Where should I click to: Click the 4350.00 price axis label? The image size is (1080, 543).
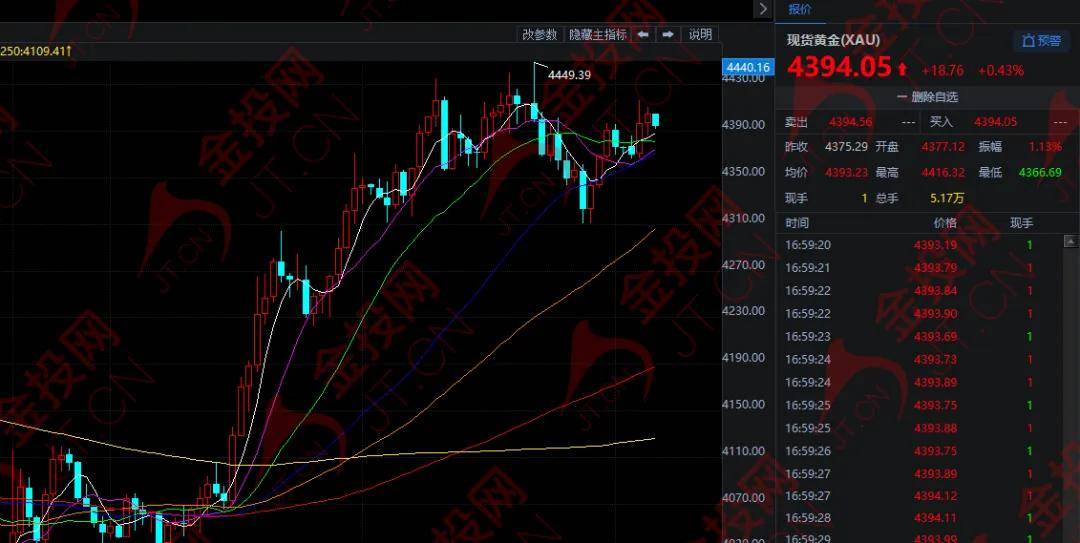tap(743, 172)
